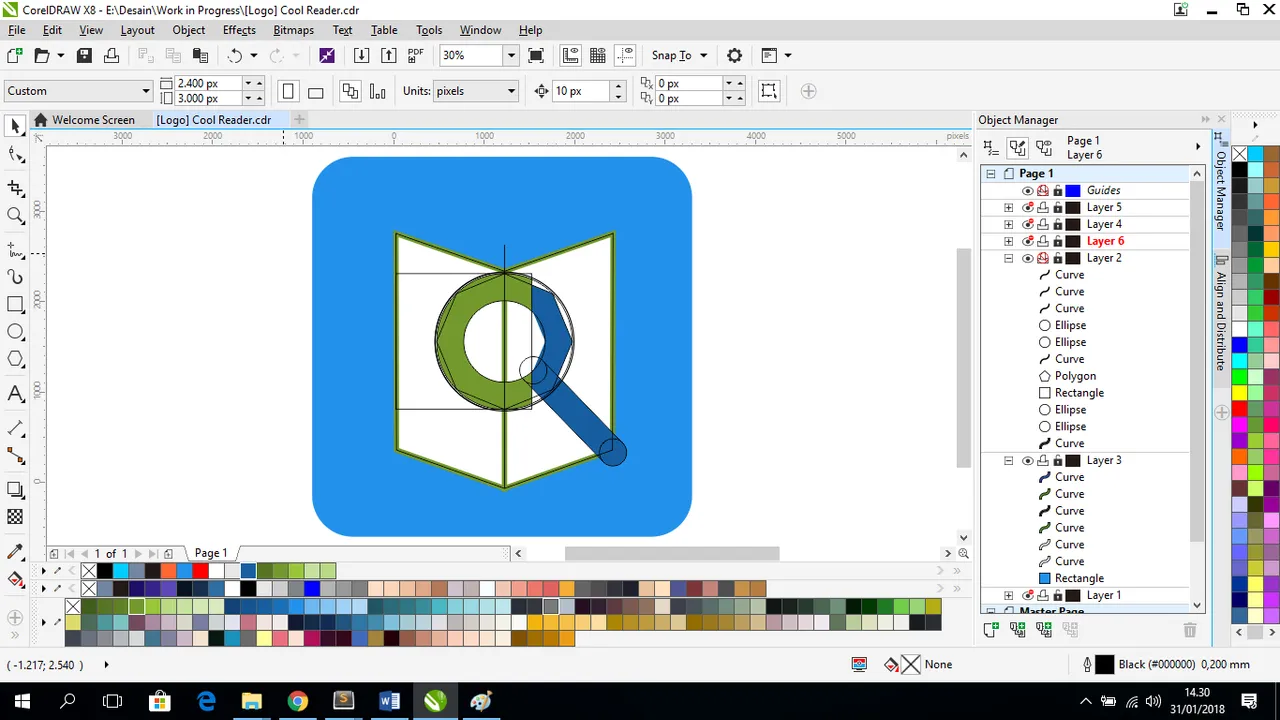1280x720 pixels.
Task: Collapse Layer 3 tree node
Action: point(1008,460)
